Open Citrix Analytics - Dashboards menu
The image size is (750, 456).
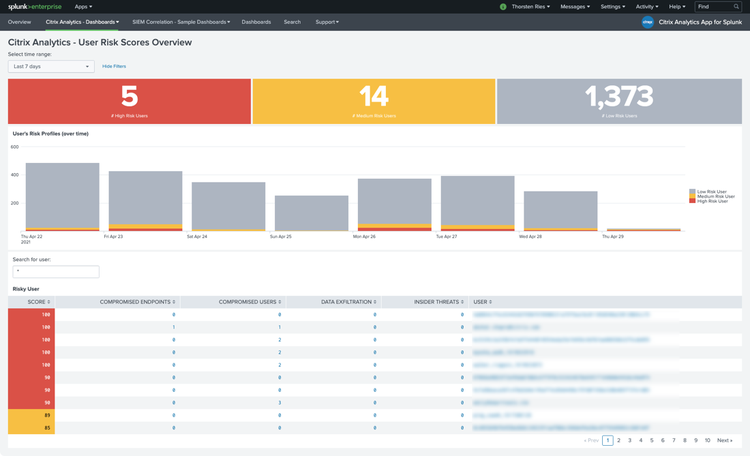[82, 22]
